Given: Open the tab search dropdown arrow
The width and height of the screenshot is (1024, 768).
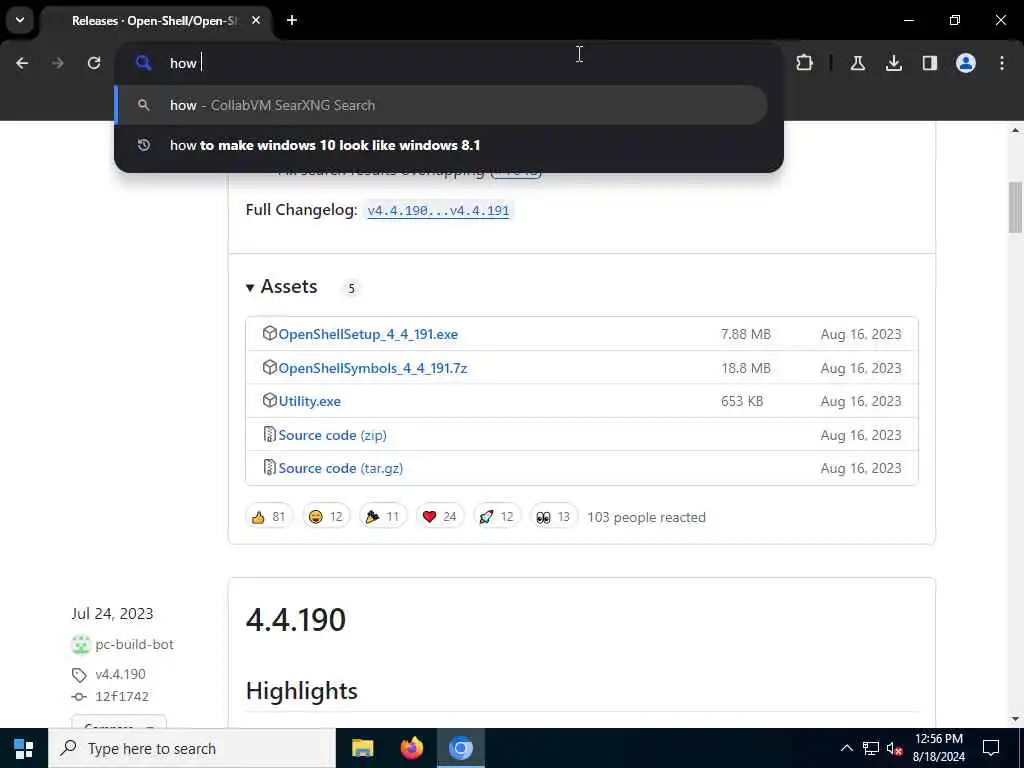Looking at the screenshot, I should [20, 20].
